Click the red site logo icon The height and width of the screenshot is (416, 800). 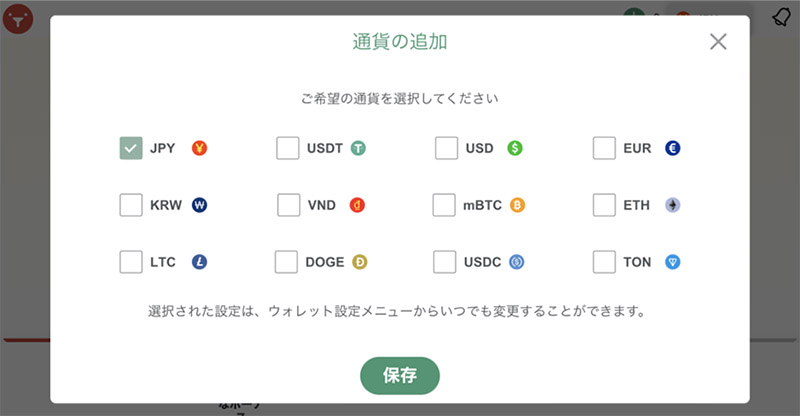(x=17, y=18)
